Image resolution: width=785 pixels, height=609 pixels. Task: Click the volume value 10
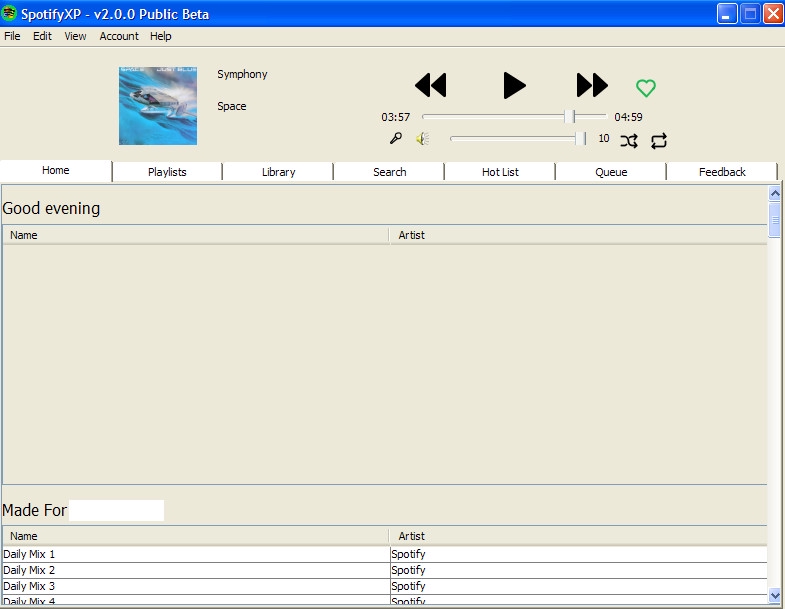pos(604,138)
